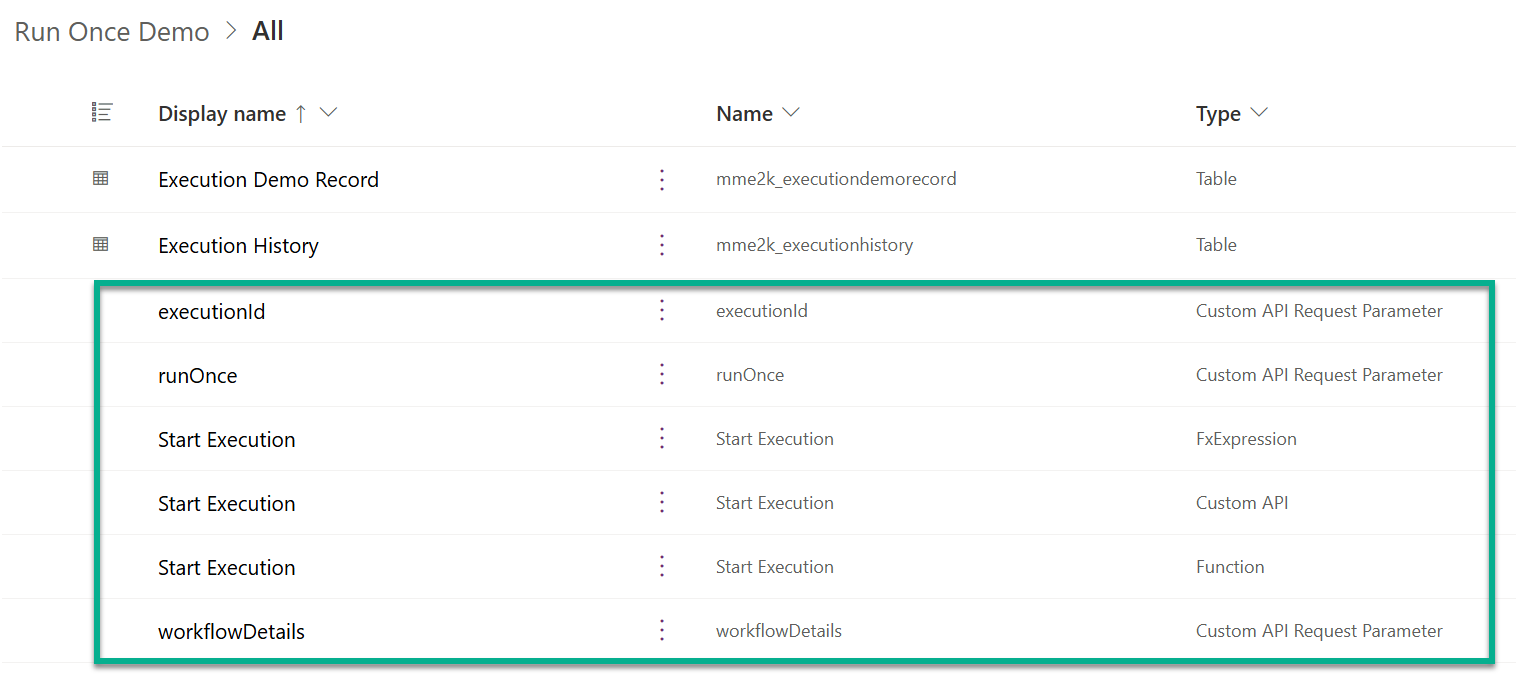
Task: Open more options for runOnce row
Action: click(x=661, y=375)
